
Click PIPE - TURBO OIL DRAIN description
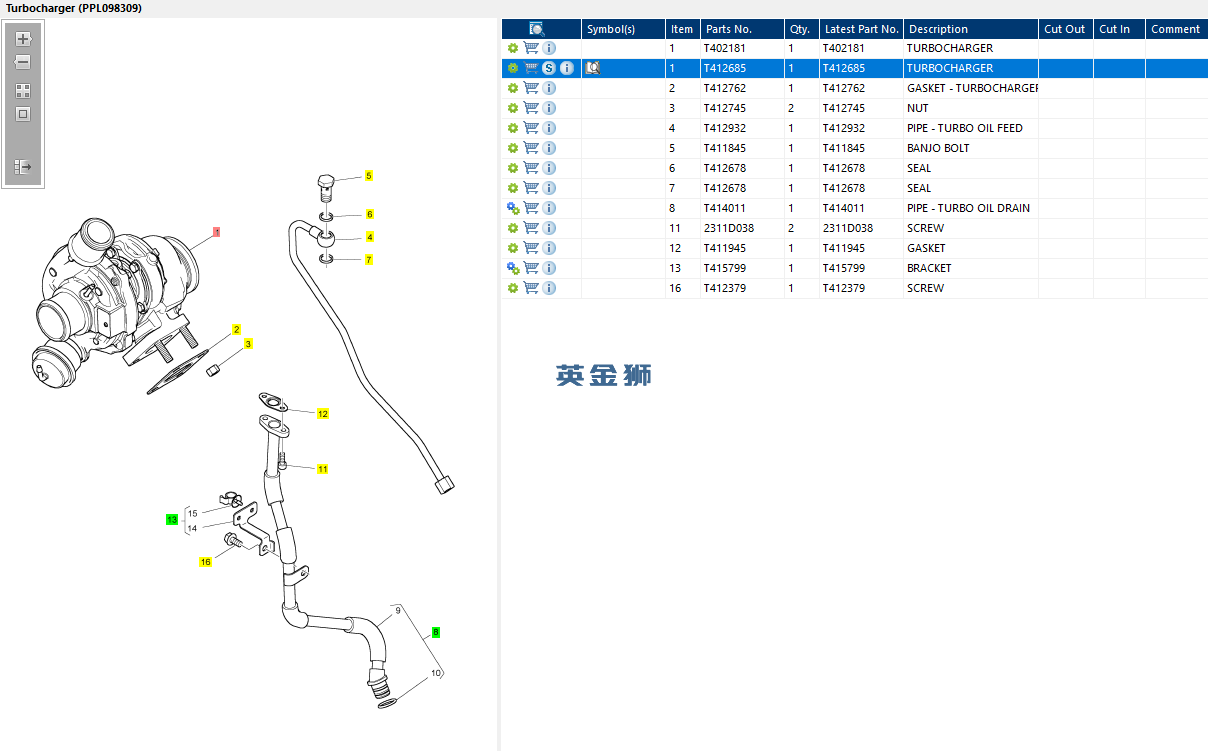coord(968,208)
